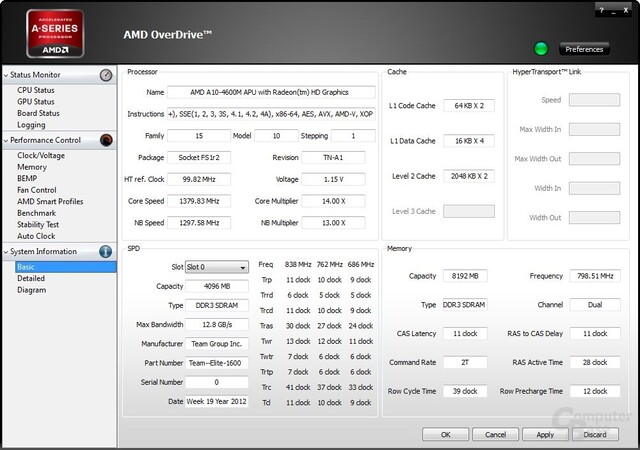
Task: Click the 41 clock Trc value
Action: click(x=298, y=387)
